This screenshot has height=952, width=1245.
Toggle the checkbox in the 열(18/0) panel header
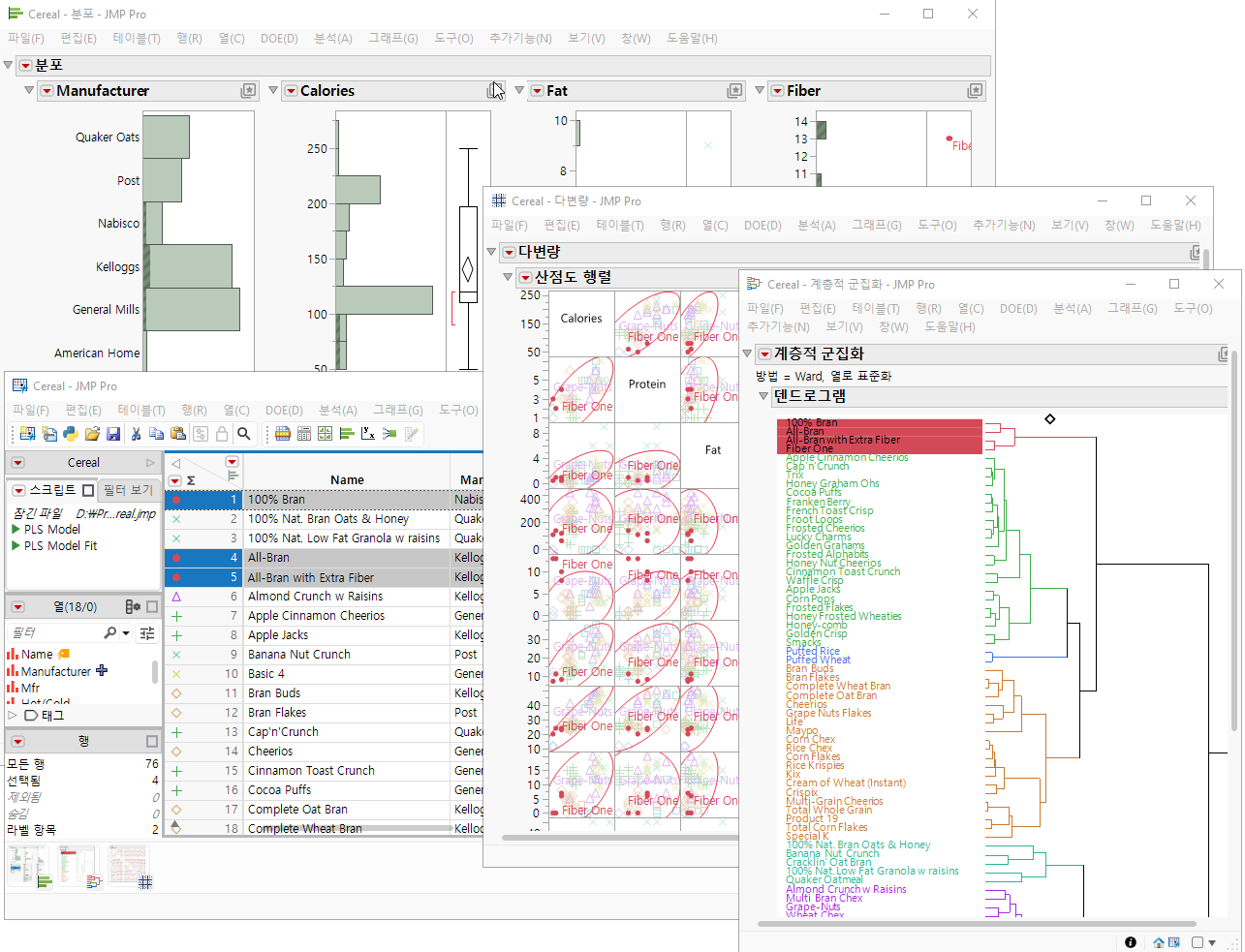coord(152,606)
